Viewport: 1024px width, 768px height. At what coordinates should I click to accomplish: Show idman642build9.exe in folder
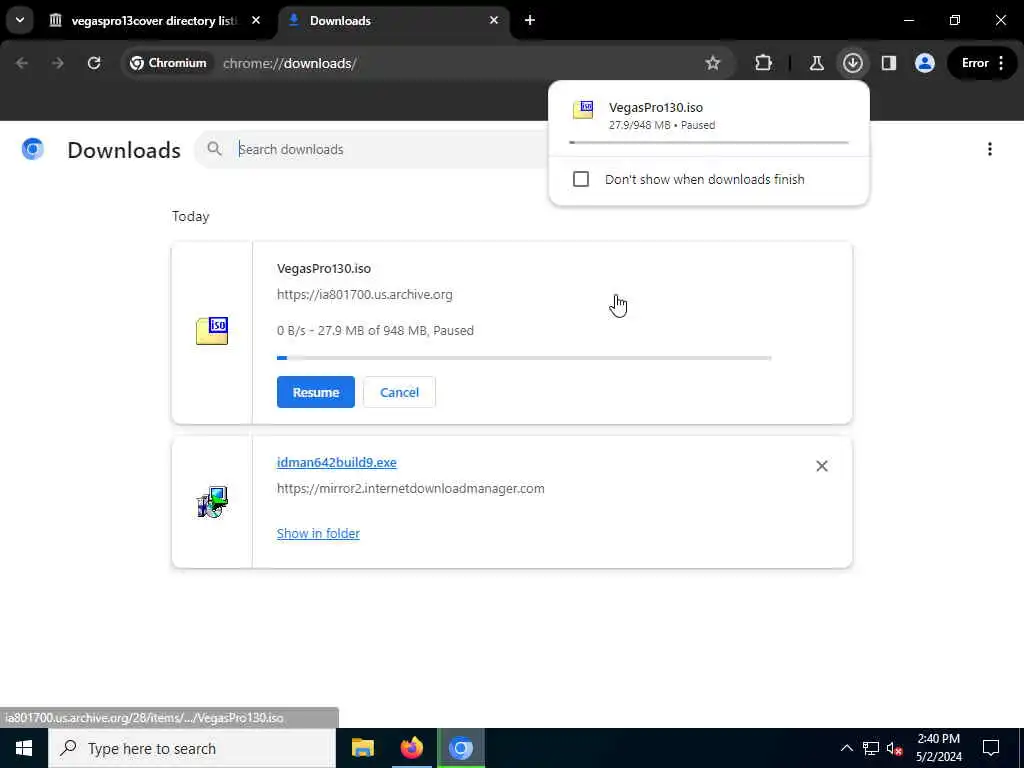pyautogui.click(x=318, y=534)
